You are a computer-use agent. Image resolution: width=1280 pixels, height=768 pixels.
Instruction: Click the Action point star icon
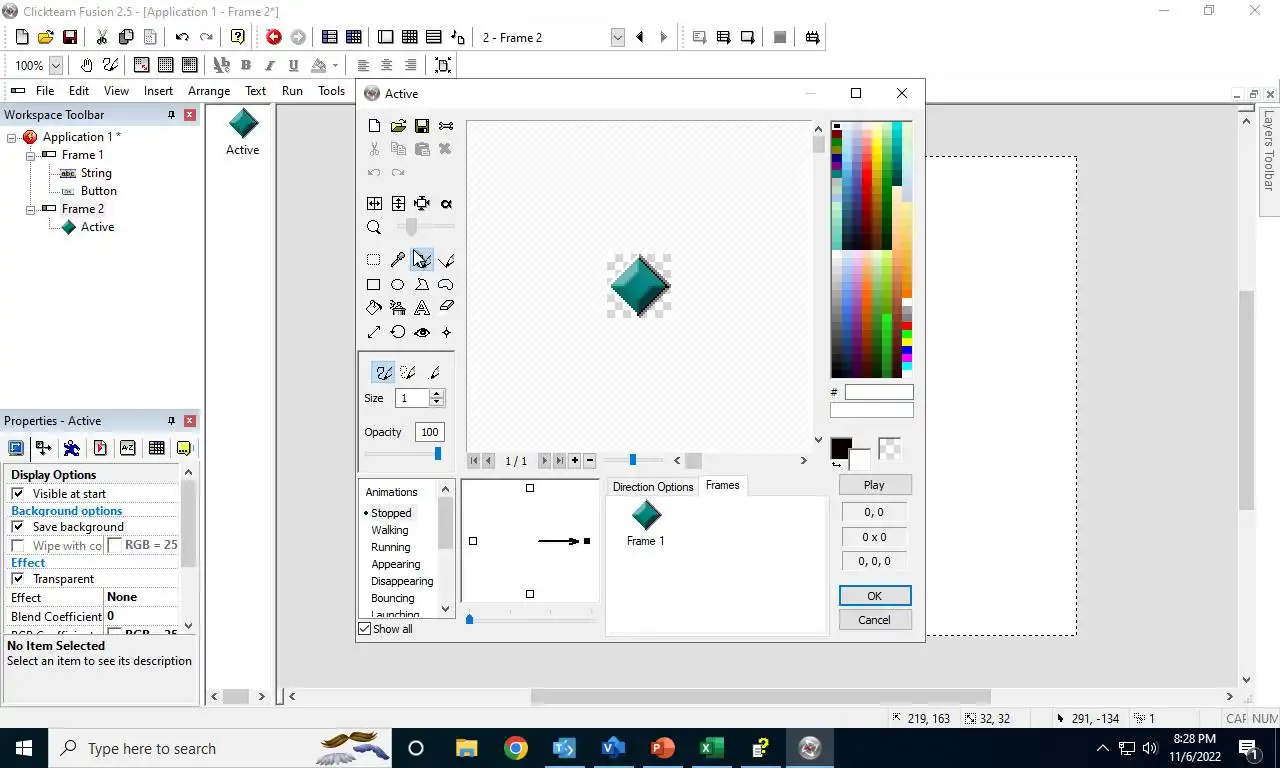click(446, 332)
